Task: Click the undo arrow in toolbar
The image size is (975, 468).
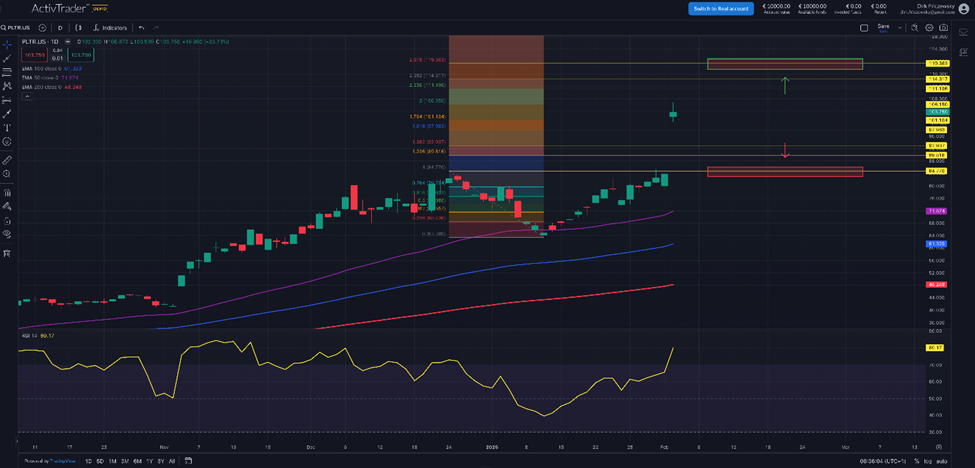Action: click(x=141, y=28)
